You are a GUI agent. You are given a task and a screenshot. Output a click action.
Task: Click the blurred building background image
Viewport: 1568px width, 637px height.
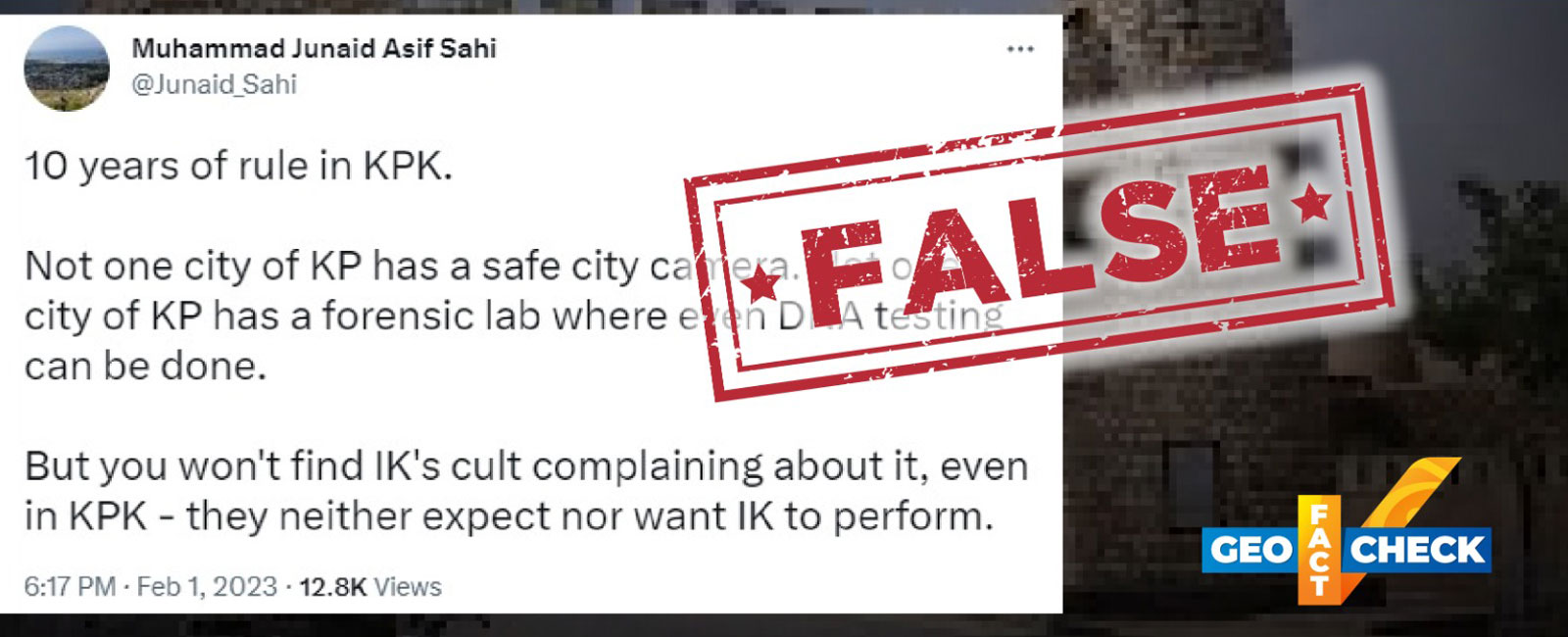[x=1313, y=392]
